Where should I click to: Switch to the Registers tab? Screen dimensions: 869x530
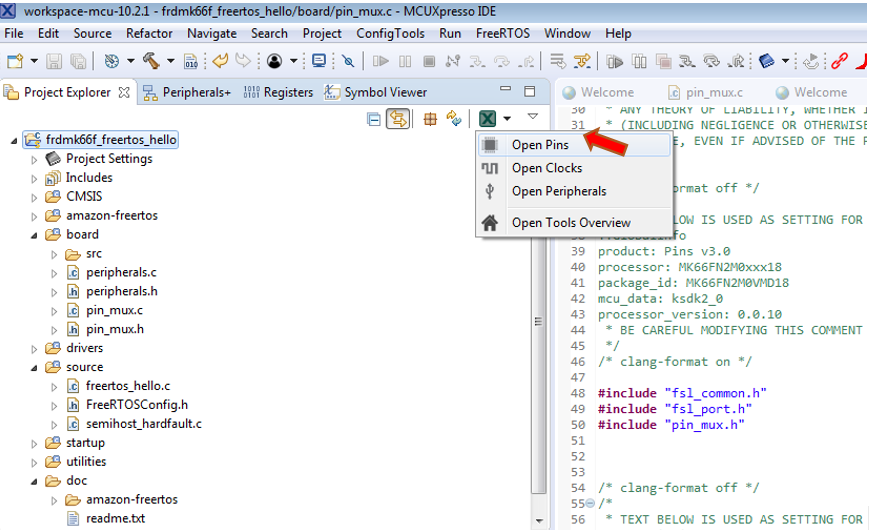tap(278, 93)
